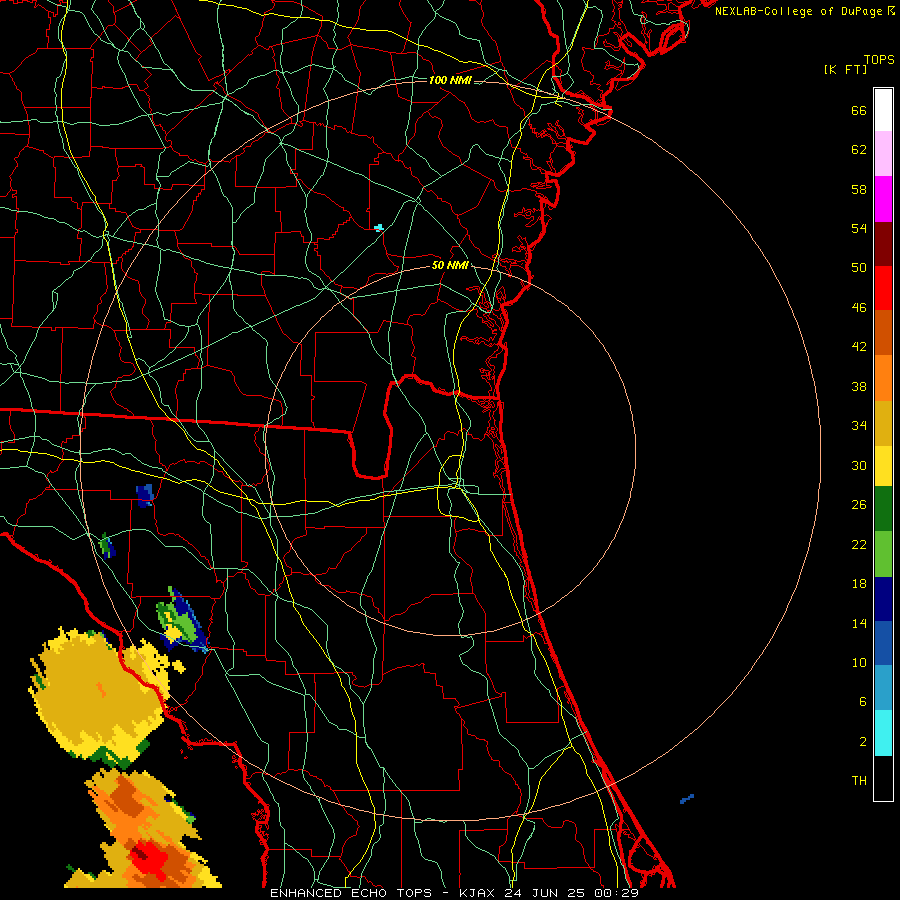
Task: Pick the orange 38-42 kft legend swatch
Action: 883,378
